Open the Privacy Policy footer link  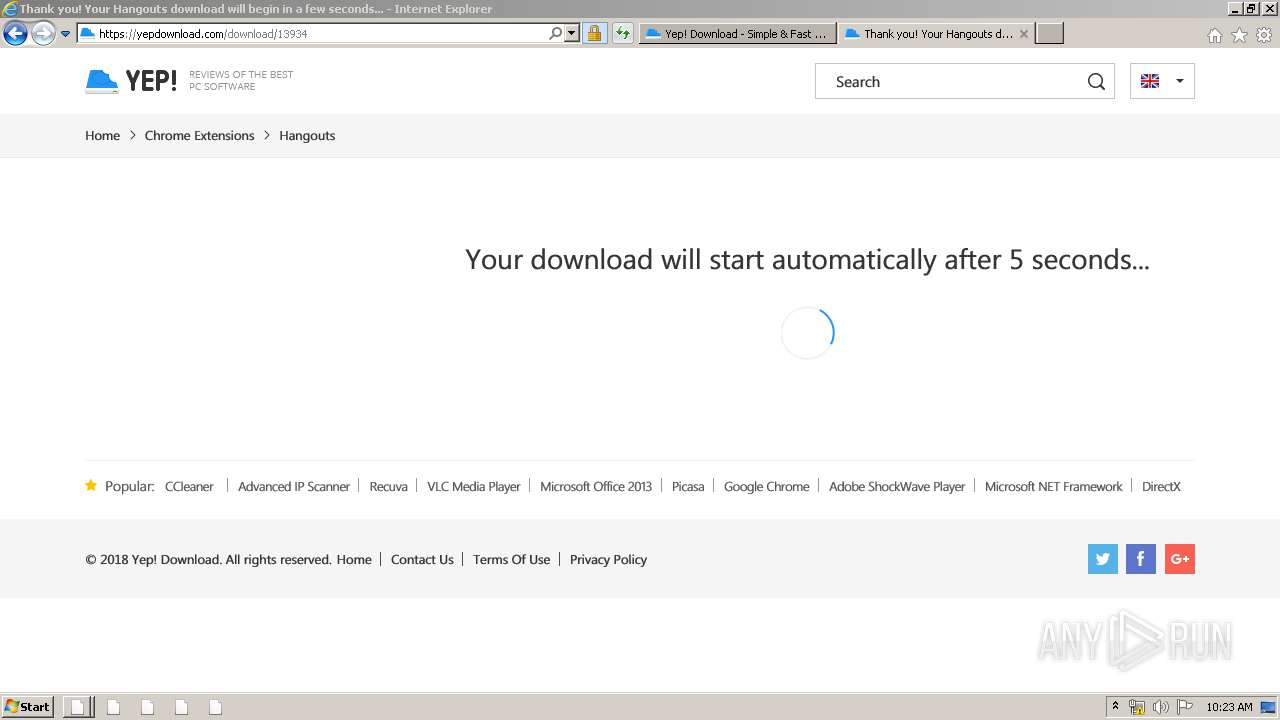coord(608,560)
